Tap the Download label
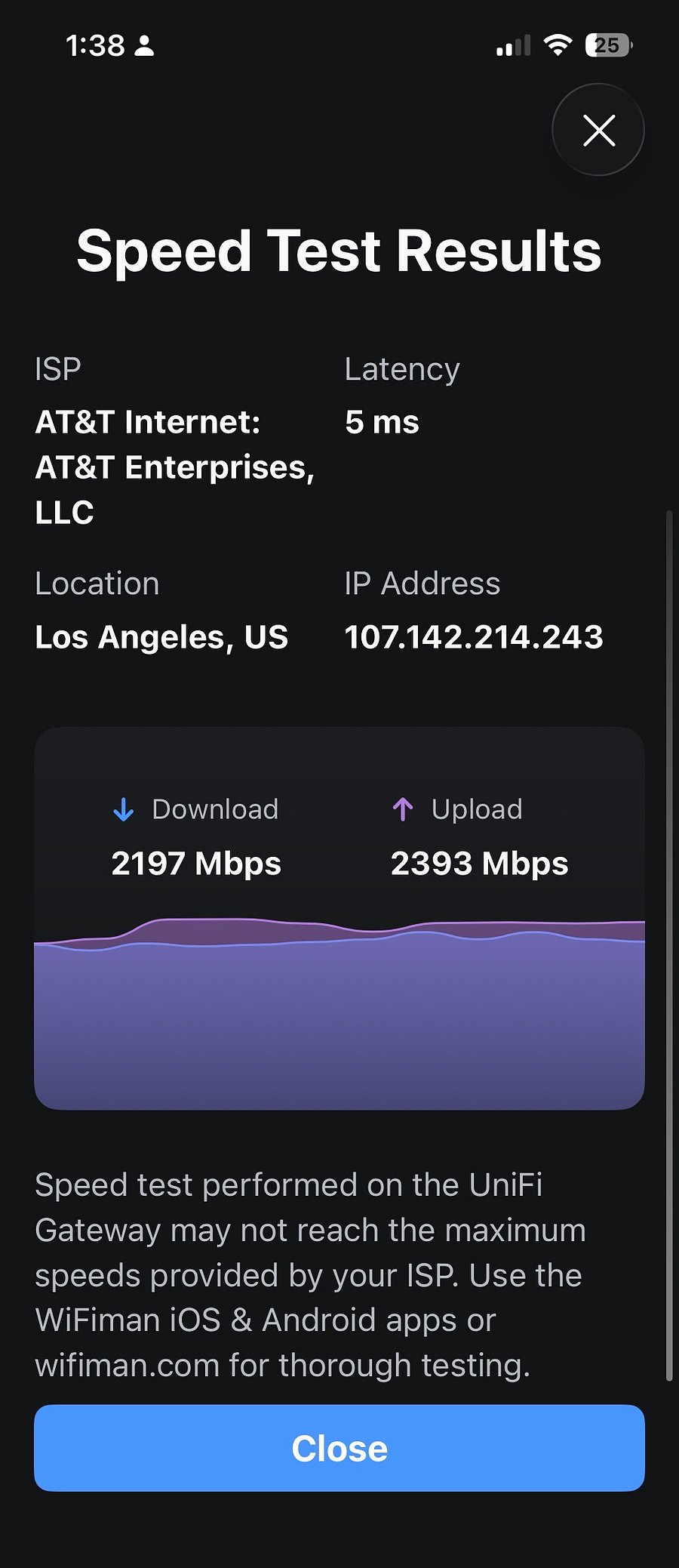The image size is (679, 1568). pos(215,809)
